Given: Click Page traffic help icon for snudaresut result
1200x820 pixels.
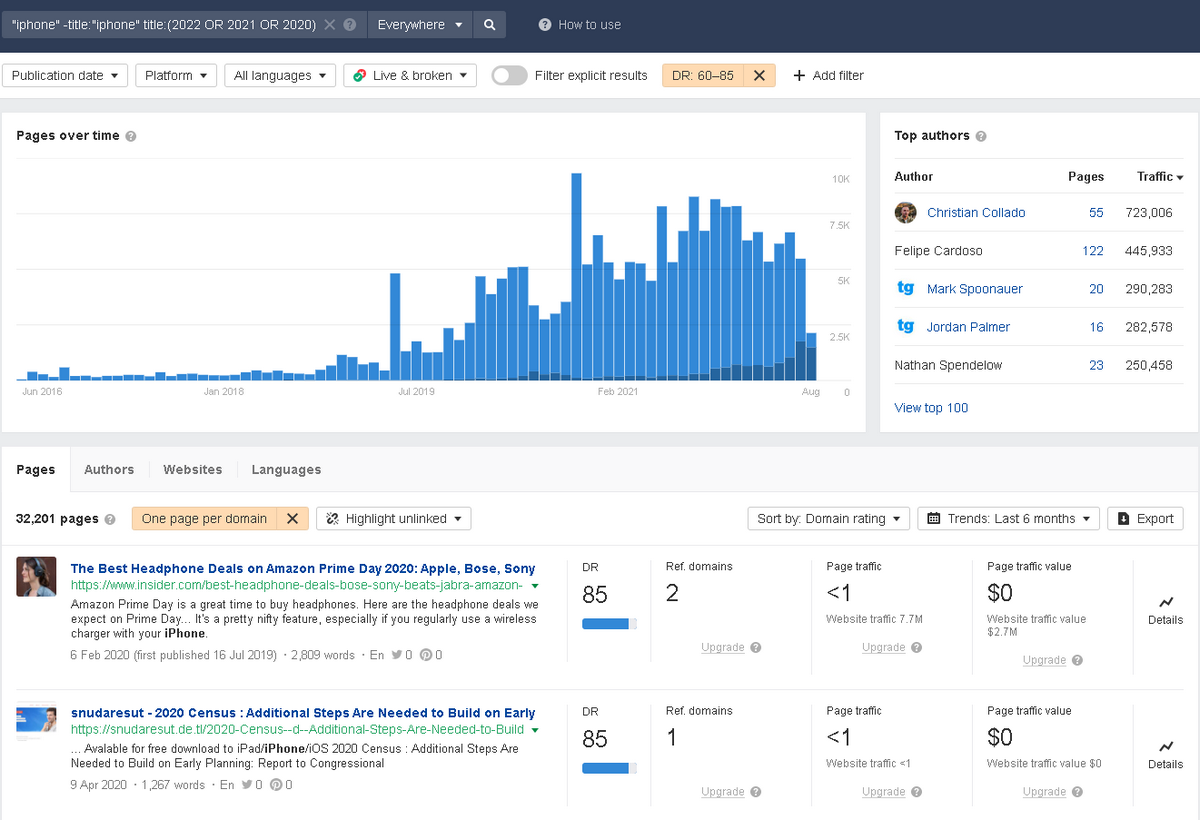Looking at the screenshot, I should click(917, 792).
